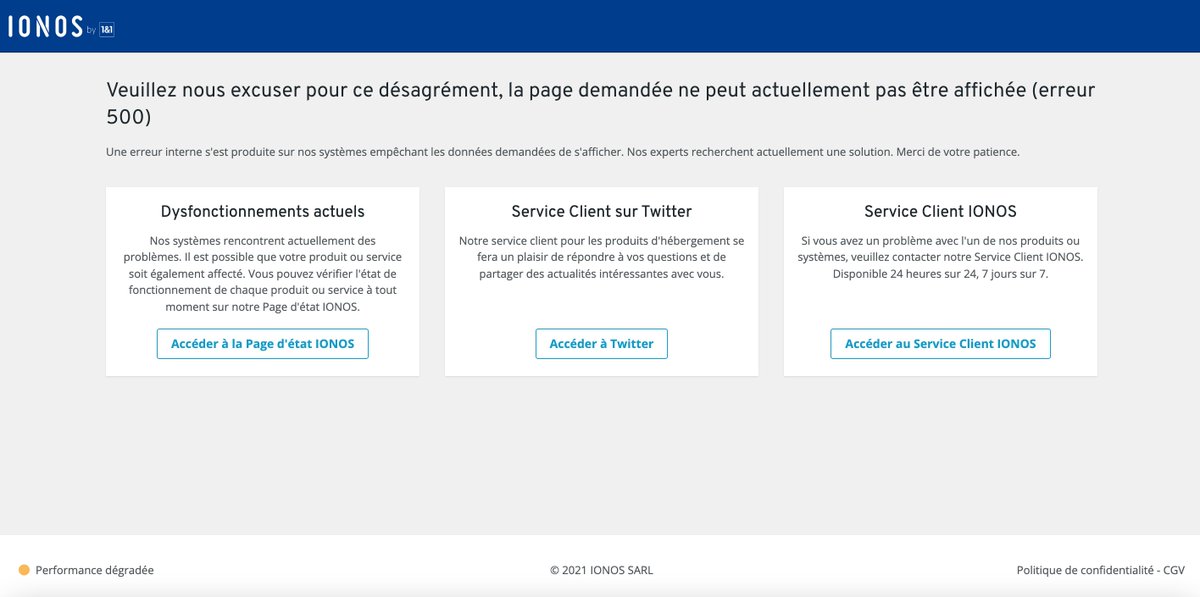The width and height of the screenshot is (1200, 597).
Task: Click the IONOS by 1&1 logo
Action: pos(60,27)
